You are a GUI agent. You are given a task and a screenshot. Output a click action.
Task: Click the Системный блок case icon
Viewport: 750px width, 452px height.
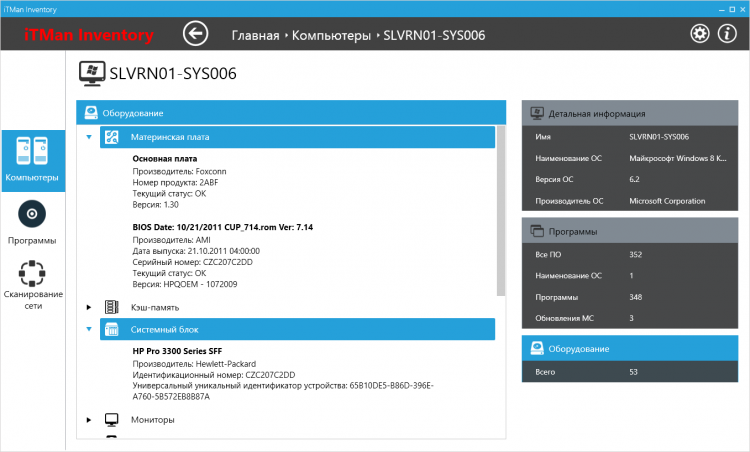(111, 330)
